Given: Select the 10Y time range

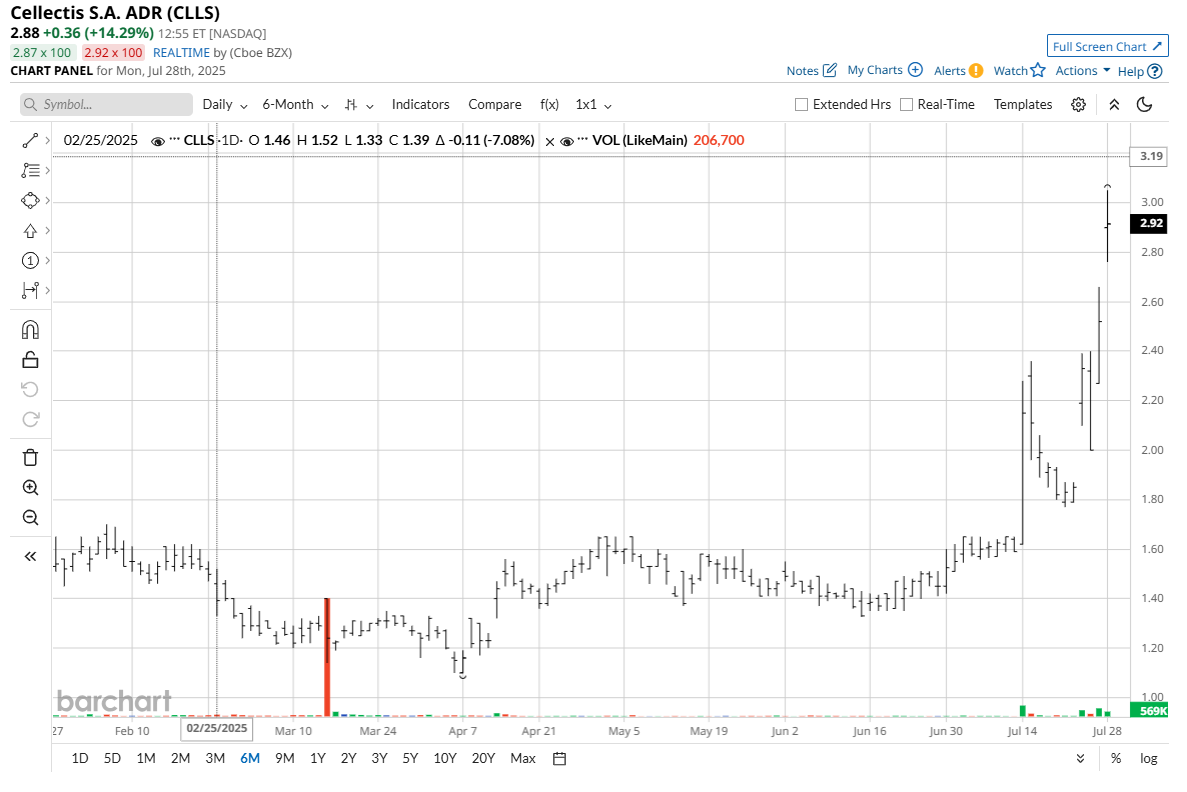Looking at the screenshot, I should tap(445, 759).
